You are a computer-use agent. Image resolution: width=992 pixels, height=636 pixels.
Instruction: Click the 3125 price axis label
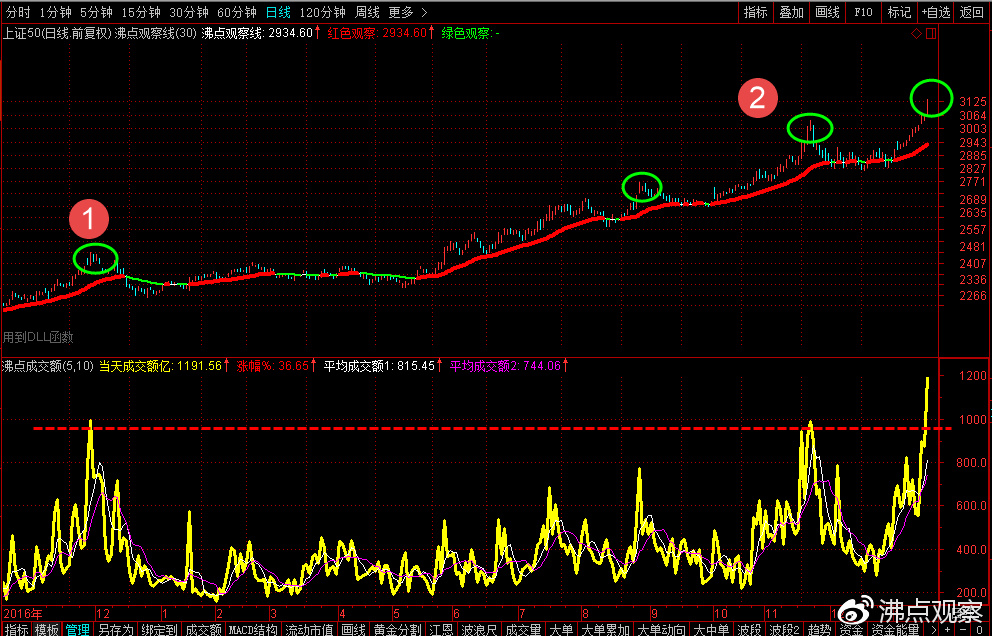[972, 102]
